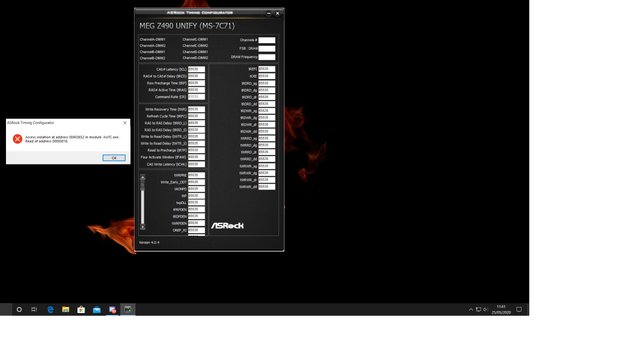The width and height of the screenshot is (640, 360).
Task: Click the taskbar app icon left of Timing Configurator
Action: pyautogui.click(x=112, y=309)
